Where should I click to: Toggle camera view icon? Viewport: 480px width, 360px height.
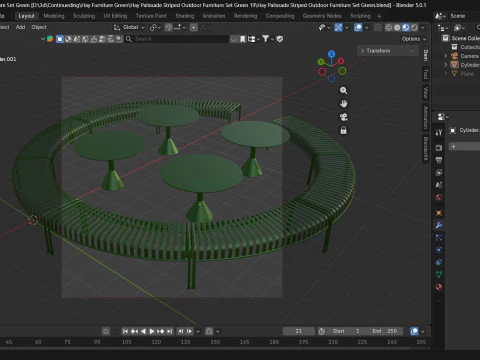point(343,117)
